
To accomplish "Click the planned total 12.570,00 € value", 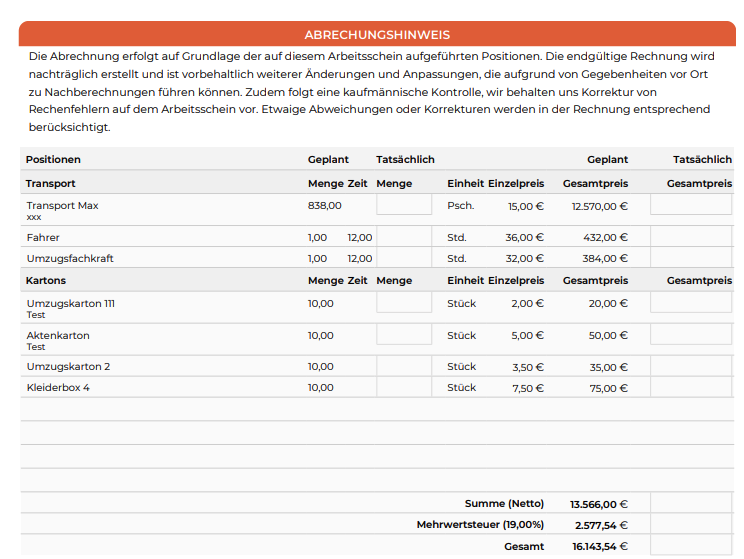I will point(599,206).
